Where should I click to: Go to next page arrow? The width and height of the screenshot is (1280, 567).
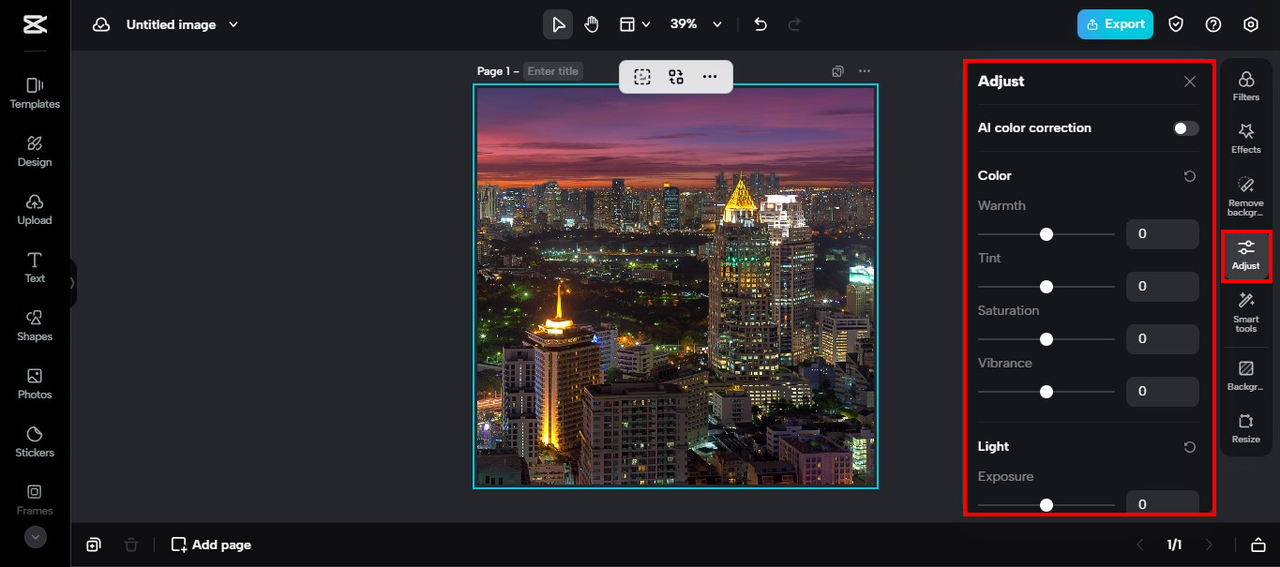(1209, 545)
